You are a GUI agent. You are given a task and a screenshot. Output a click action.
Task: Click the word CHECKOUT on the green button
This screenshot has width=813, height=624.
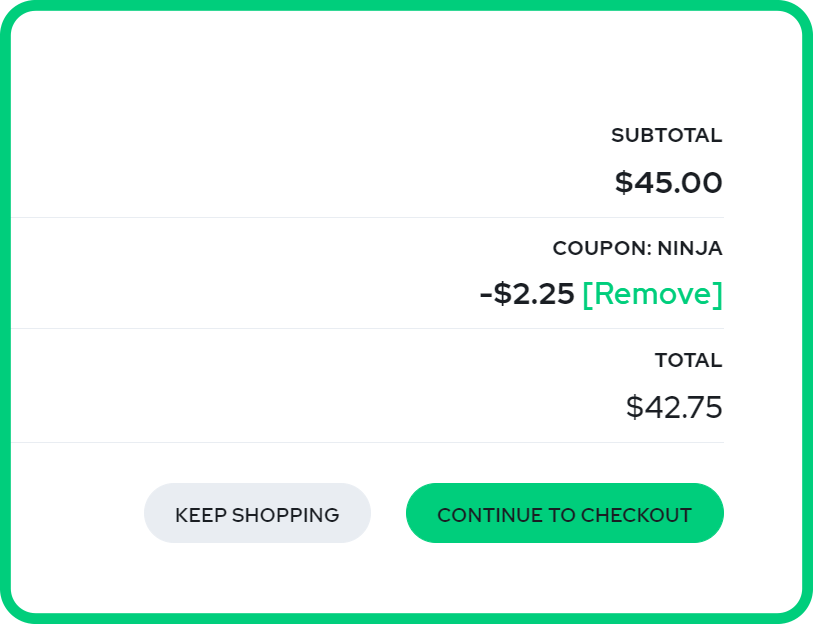[x=636, y=515]
